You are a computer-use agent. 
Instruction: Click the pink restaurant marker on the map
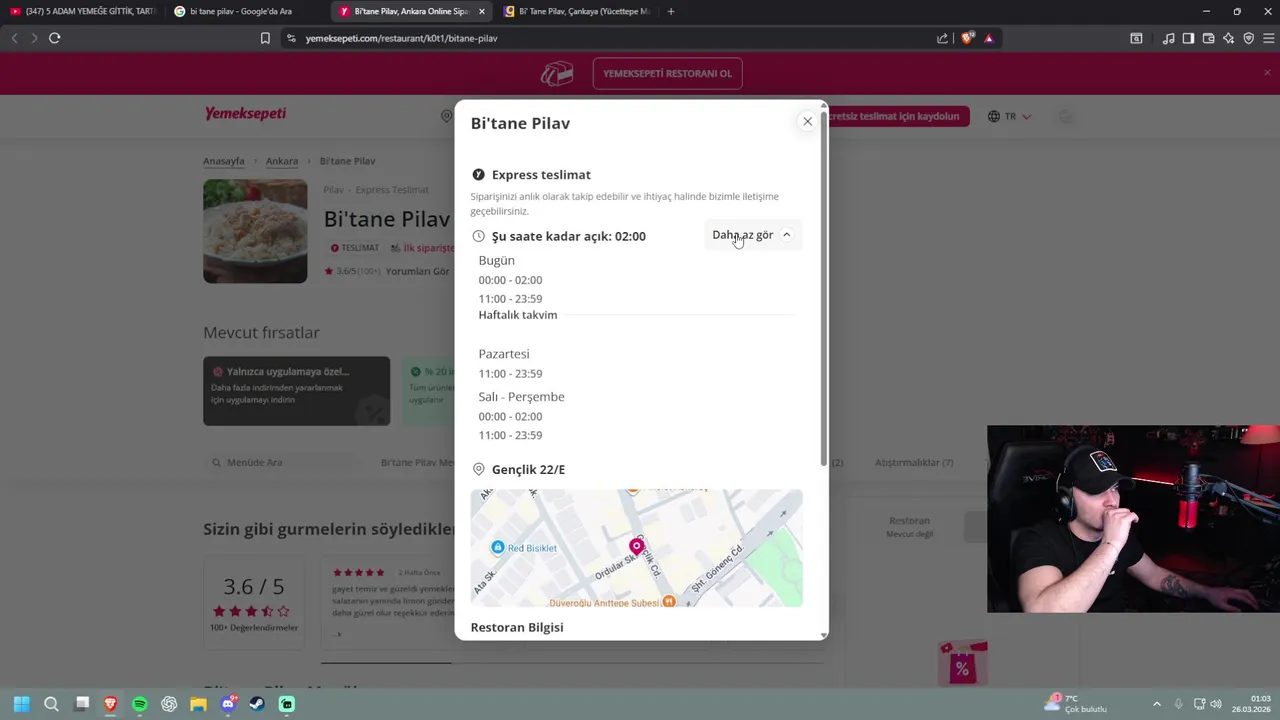(x=637, y=546)
